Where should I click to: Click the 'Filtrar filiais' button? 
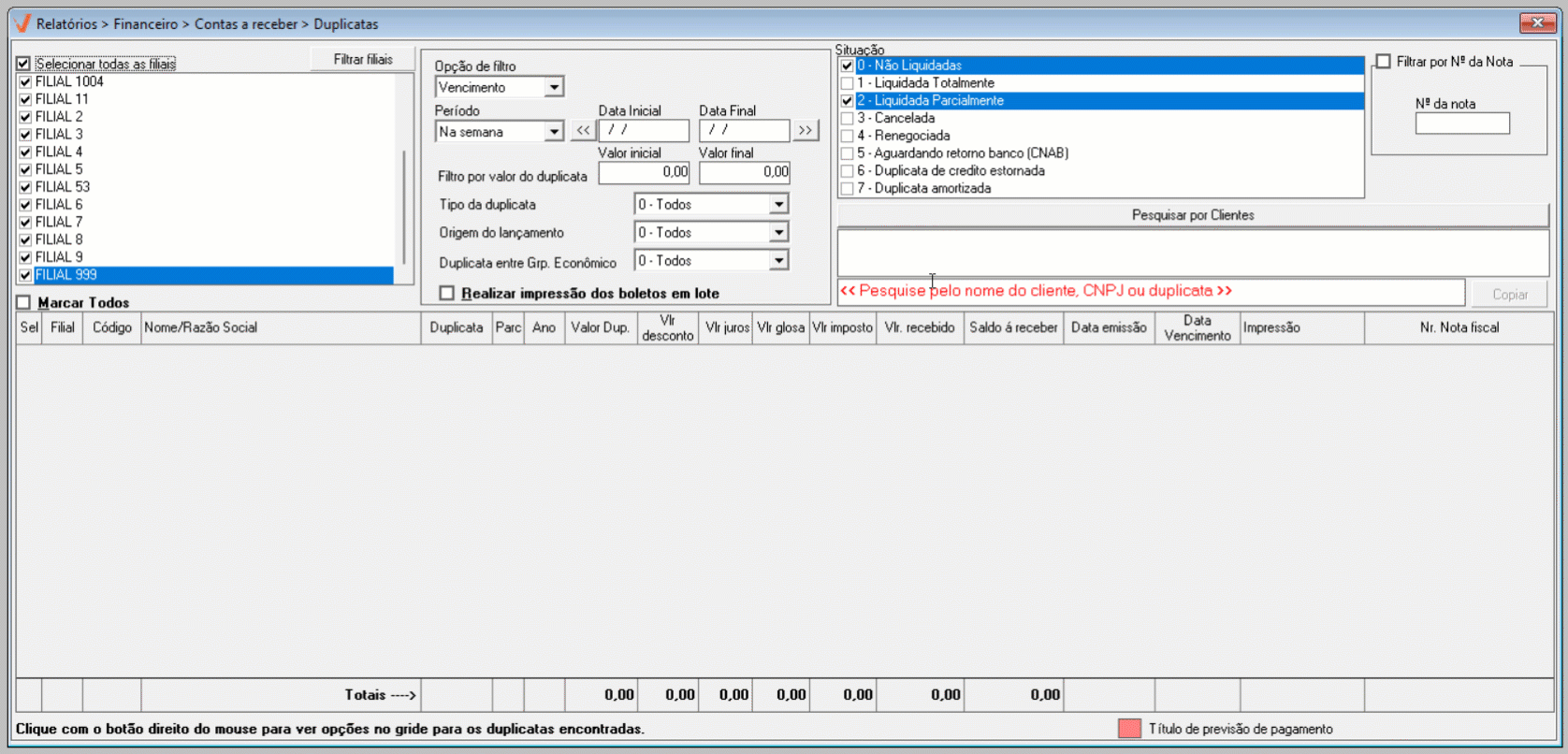[x=363, y=59]
